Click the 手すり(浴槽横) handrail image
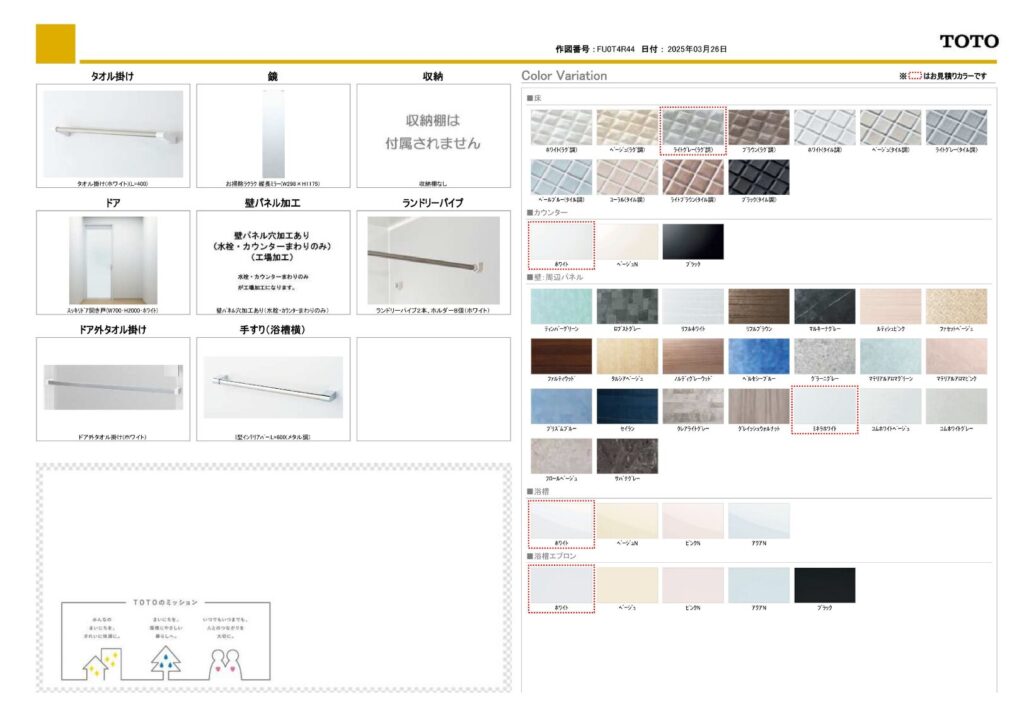 point(273,387)
